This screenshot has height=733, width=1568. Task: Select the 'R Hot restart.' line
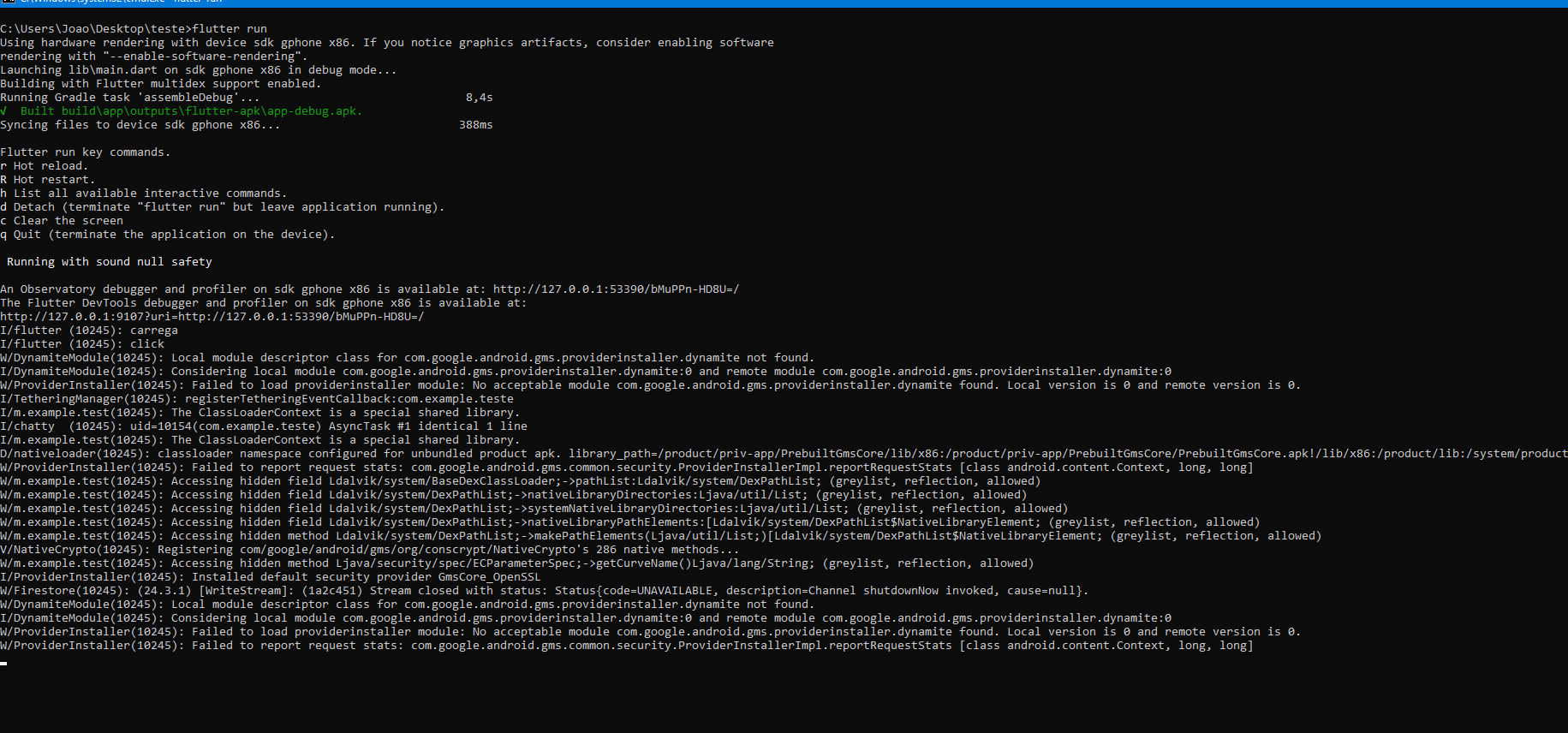pyautogui.click(x=48, y=179)
